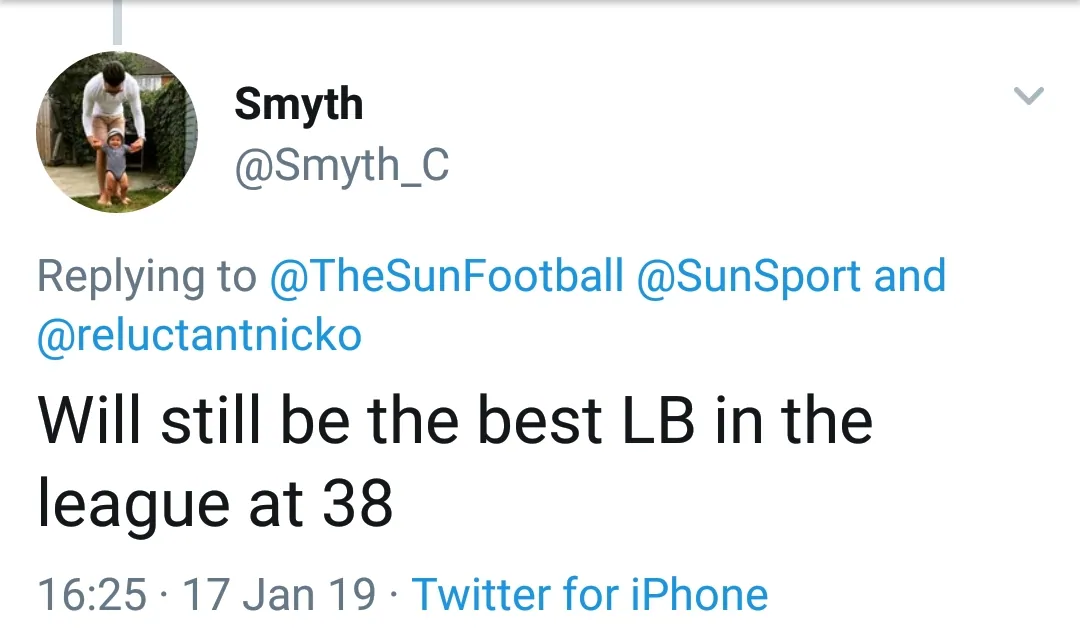1080x640 pixels.
Task: Click the Twitter for iPhone source link
Action: (x=590, y=594)
